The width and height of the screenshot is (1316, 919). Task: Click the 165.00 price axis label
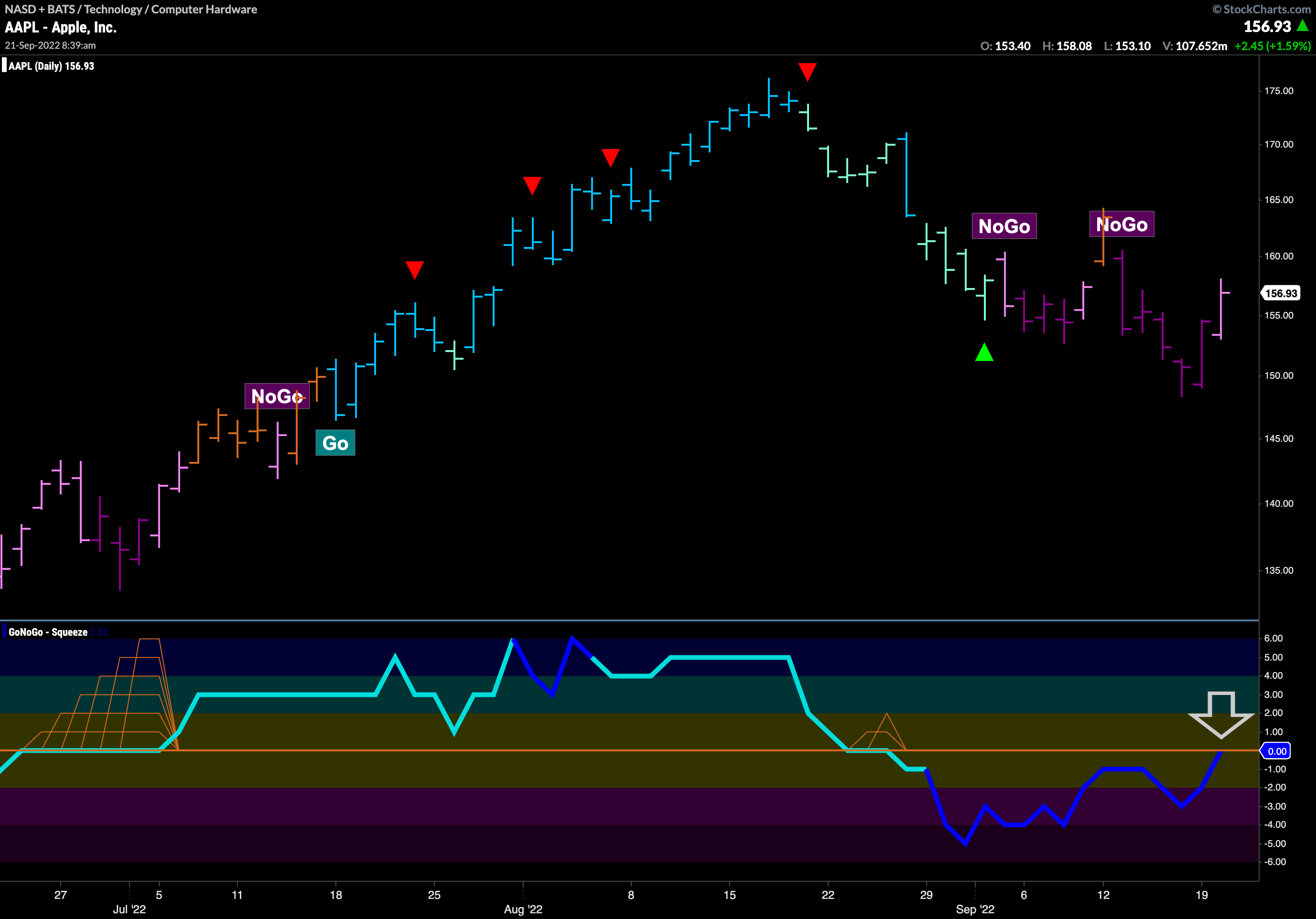(x=1279, y=200)
